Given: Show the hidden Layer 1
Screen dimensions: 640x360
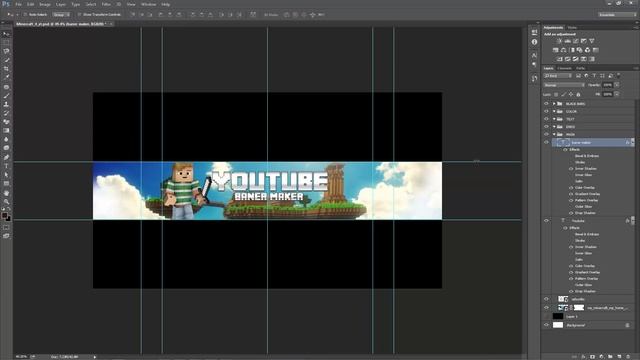Looking at the screenshot, I should click(547, 317).
